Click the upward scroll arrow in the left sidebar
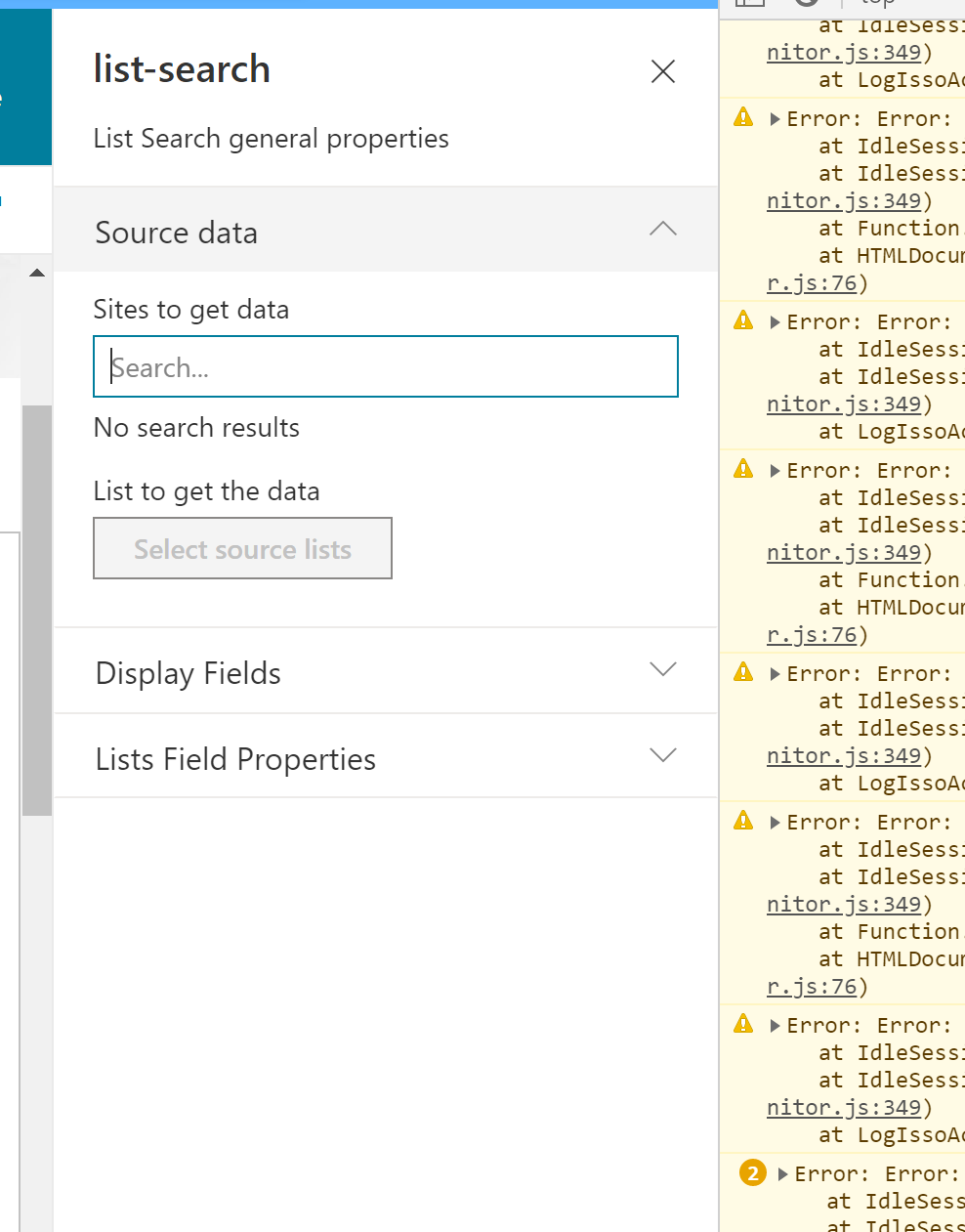The height and width of the screenshot is (1232, 965). 38,273
